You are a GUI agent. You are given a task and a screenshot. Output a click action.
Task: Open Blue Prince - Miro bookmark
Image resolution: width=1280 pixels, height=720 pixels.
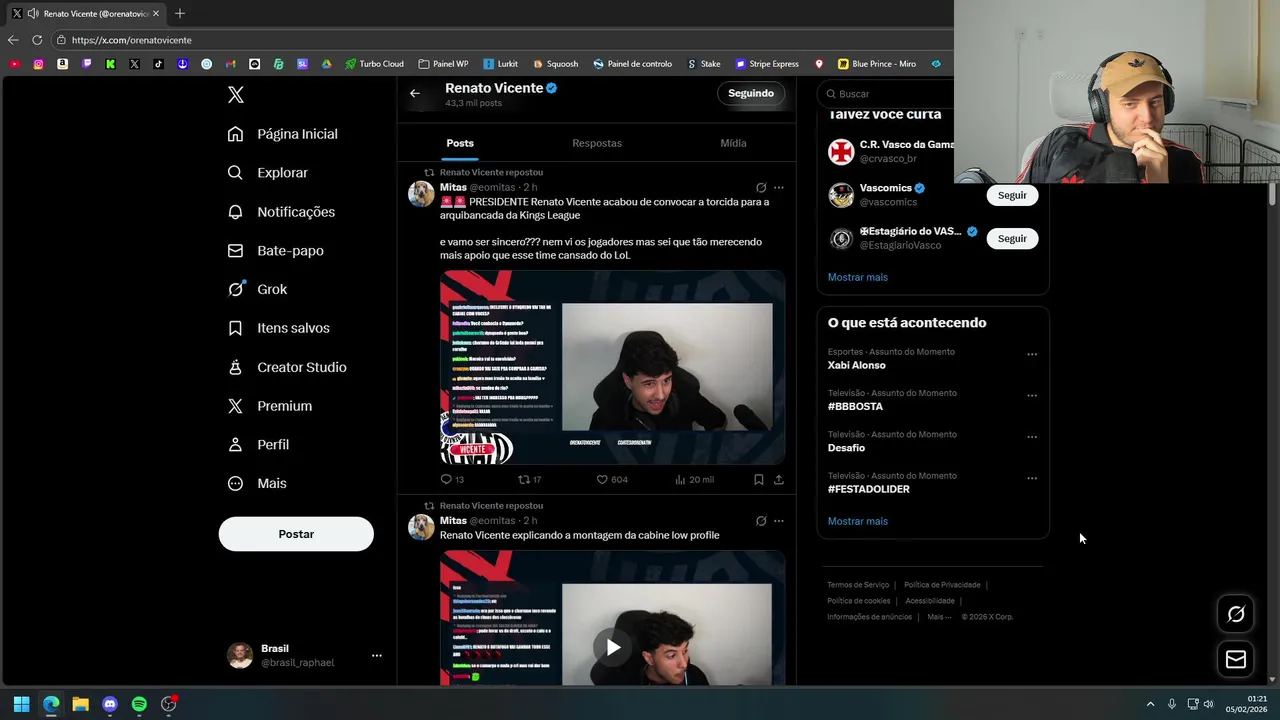coord(877,64)
